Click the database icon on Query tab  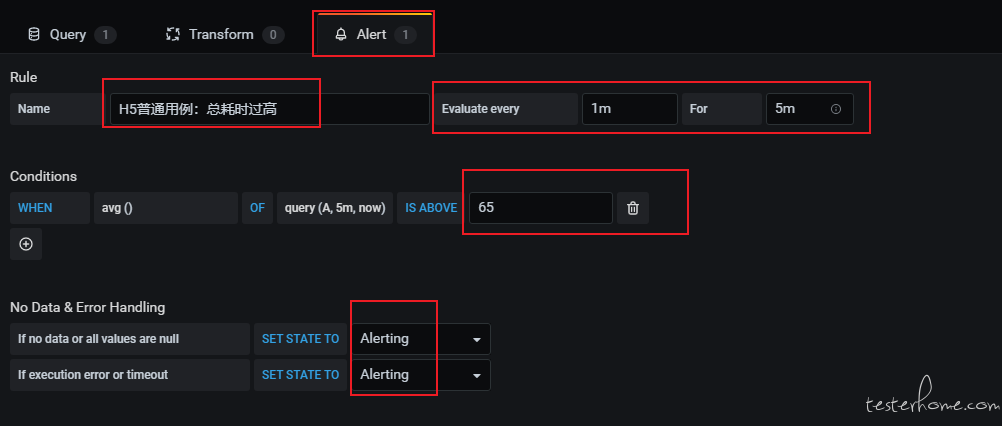point(34,34)
